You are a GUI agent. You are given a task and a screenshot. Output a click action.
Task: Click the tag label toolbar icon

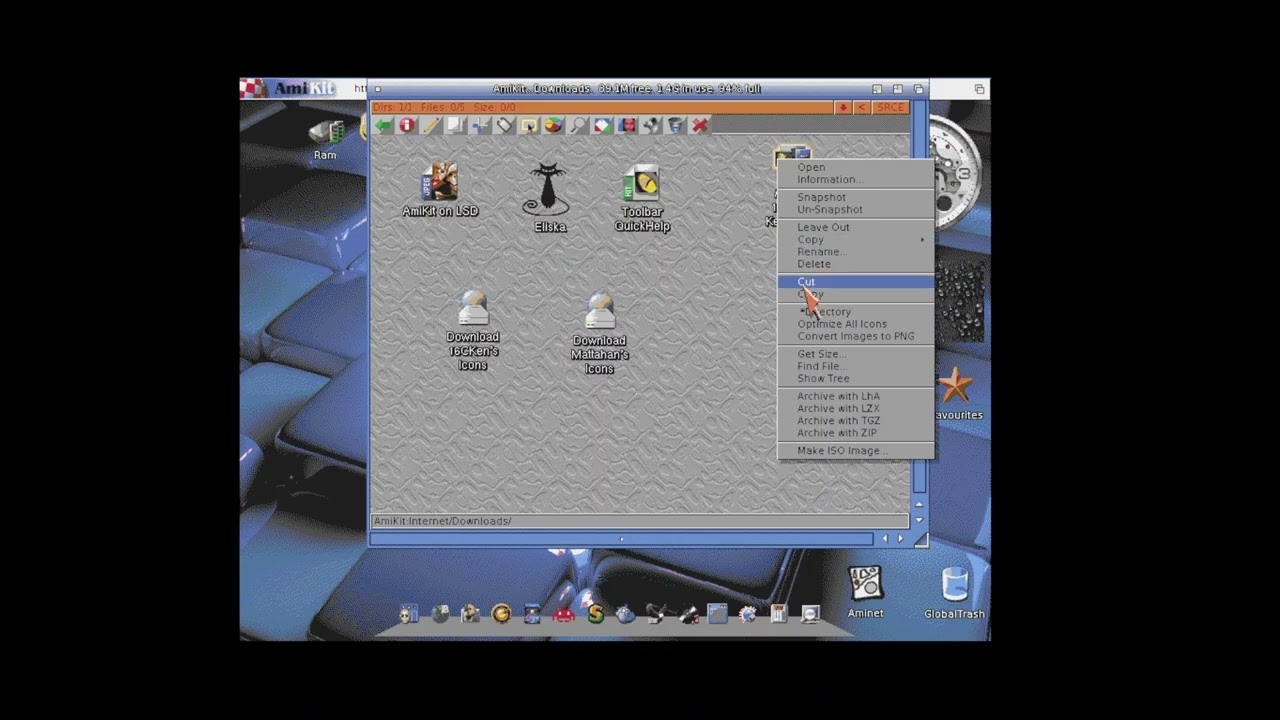504,125
